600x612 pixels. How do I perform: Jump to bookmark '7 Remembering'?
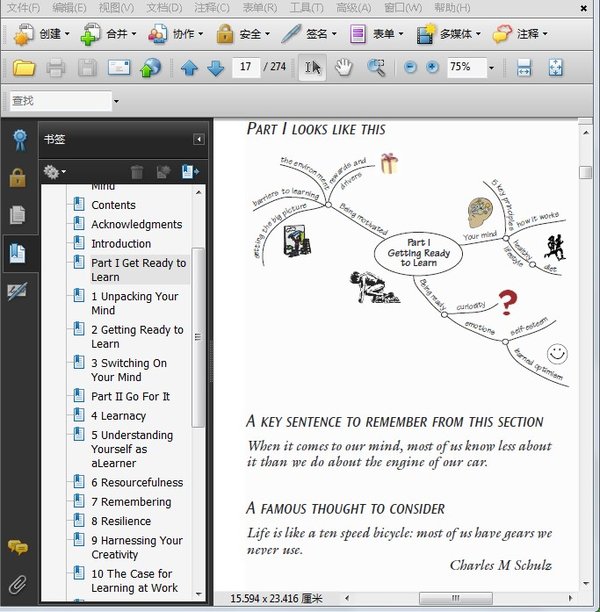pyautogui.click(x=131, y=502)
